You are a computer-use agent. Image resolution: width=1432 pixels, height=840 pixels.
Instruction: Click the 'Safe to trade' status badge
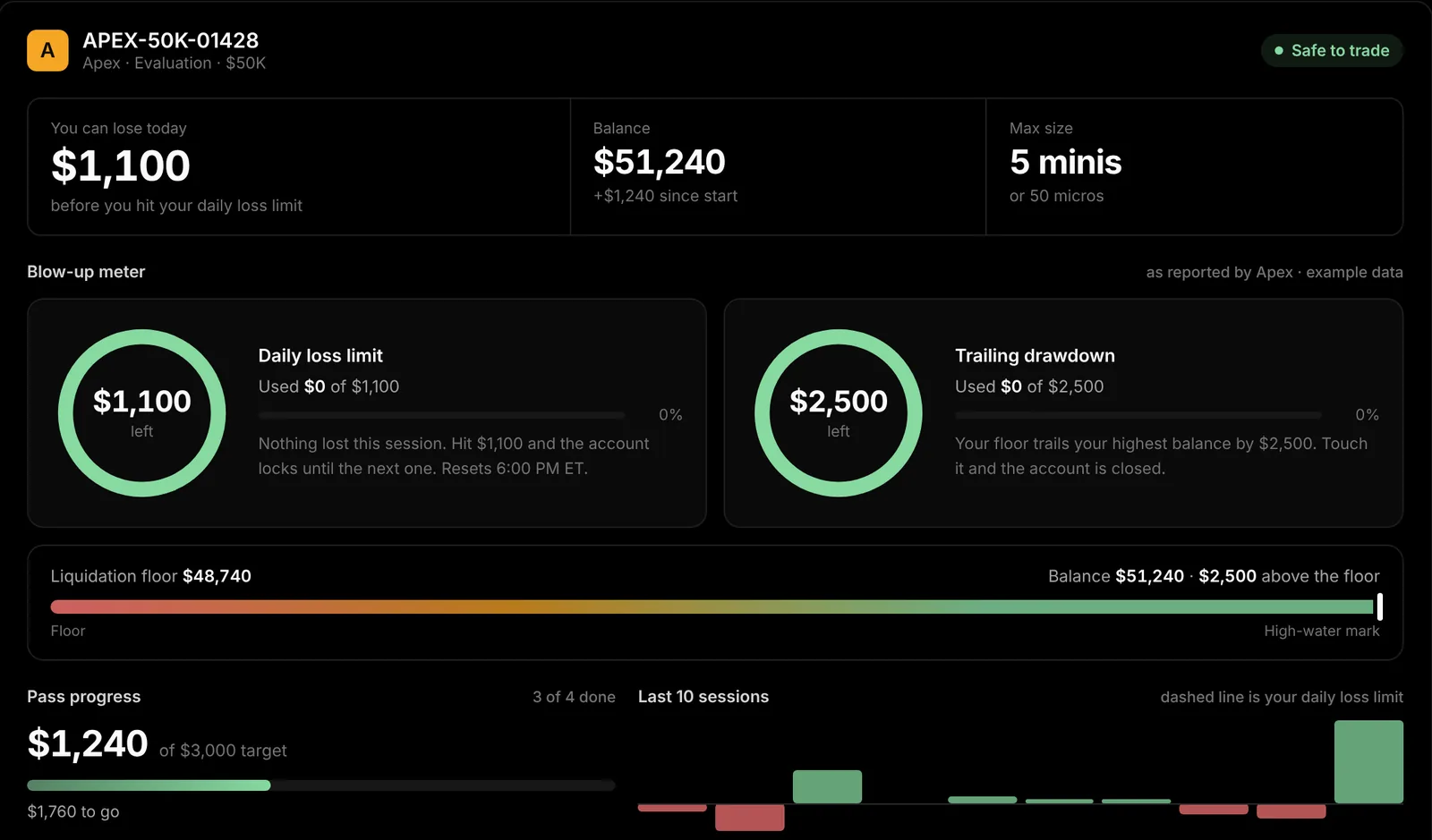point(1332,51)
